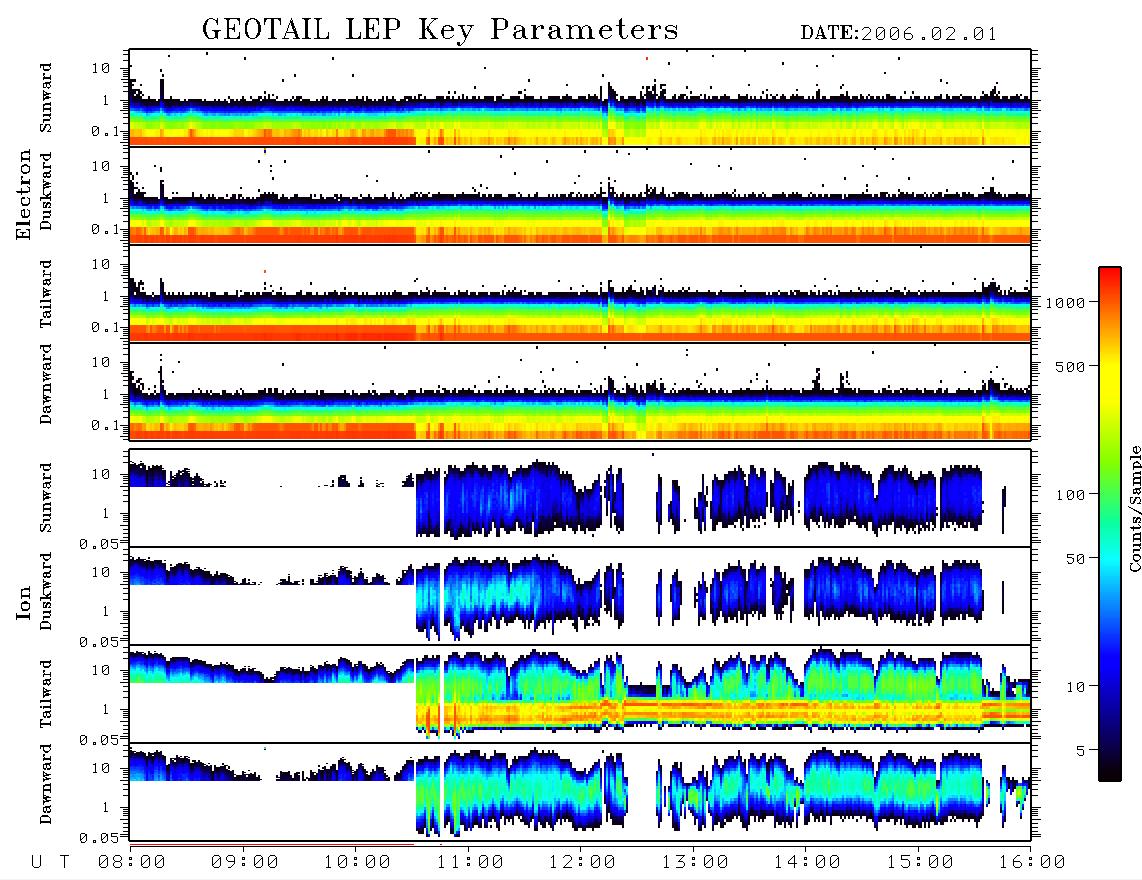
Task: Click the "Ion" group axis label
Action: coord(24,602)
